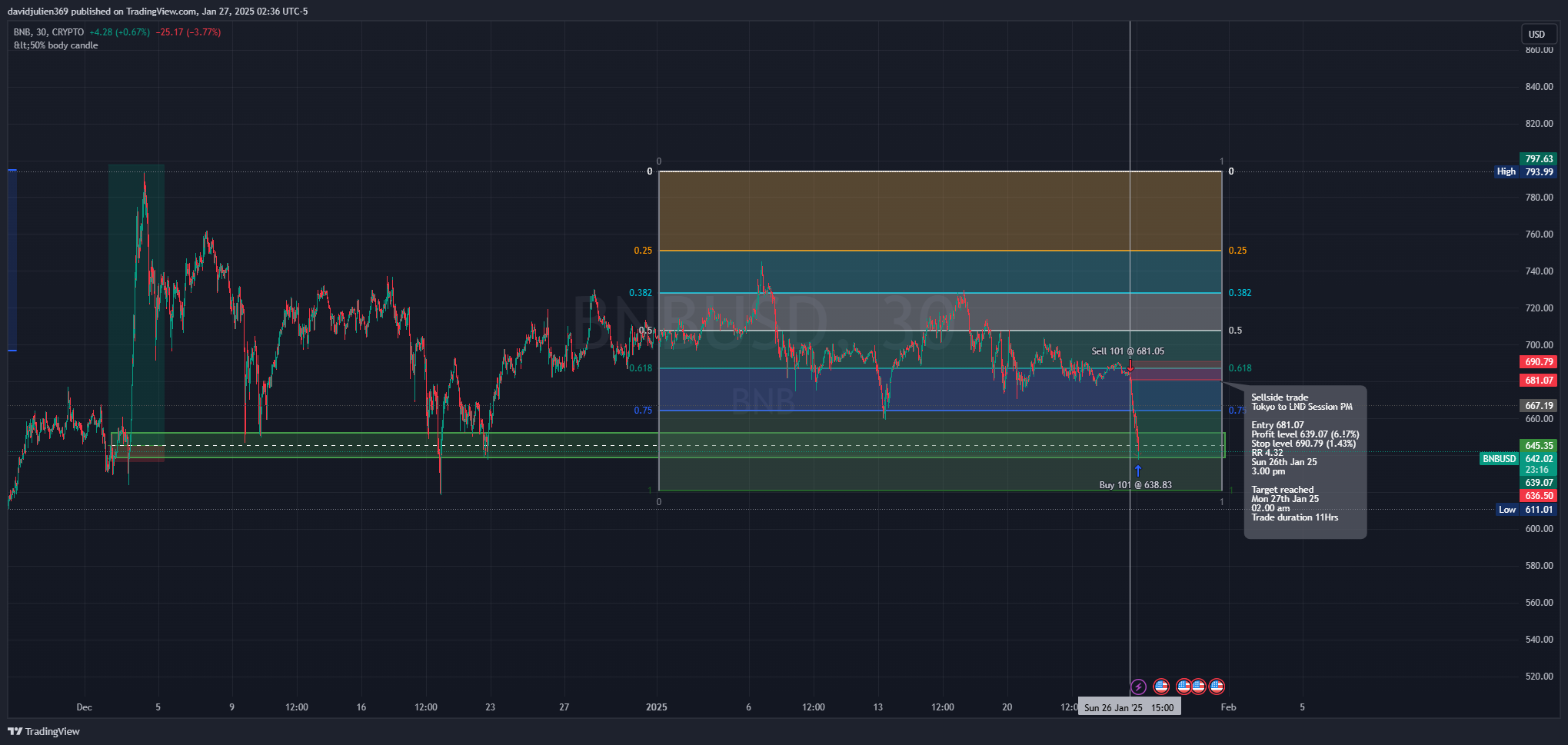The height and width of the screenshot is (745, 1568).
Task: Click the 760.00 price axis value
Action: tap(1540, 234)
